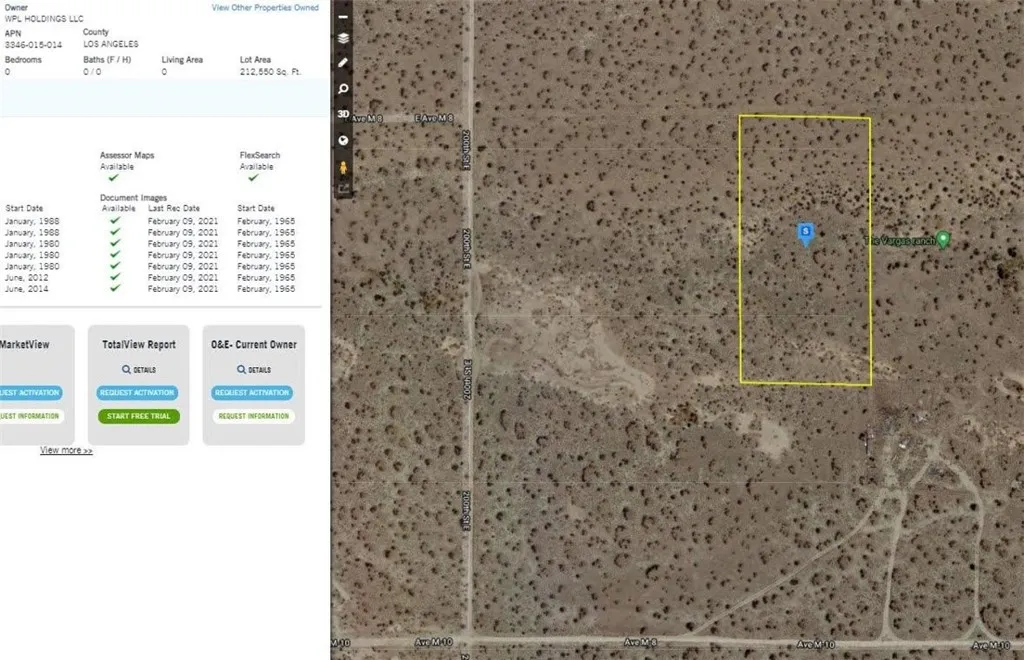Viewport: 1024px width, 660px height.
Task: Click the pop-out map icon below the pegman
Action: (x=343, y=188)
